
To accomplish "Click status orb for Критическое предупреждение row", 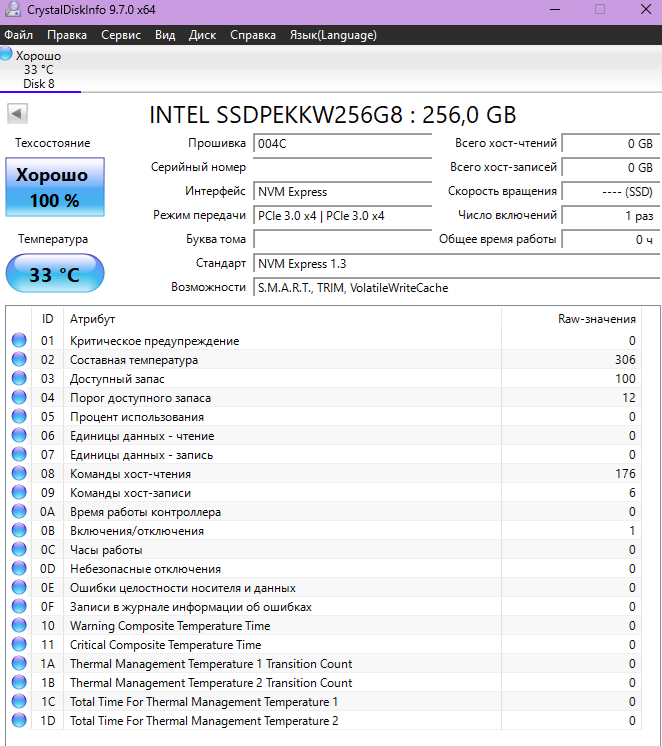I will pyautogui.click(x=19, y=341).
